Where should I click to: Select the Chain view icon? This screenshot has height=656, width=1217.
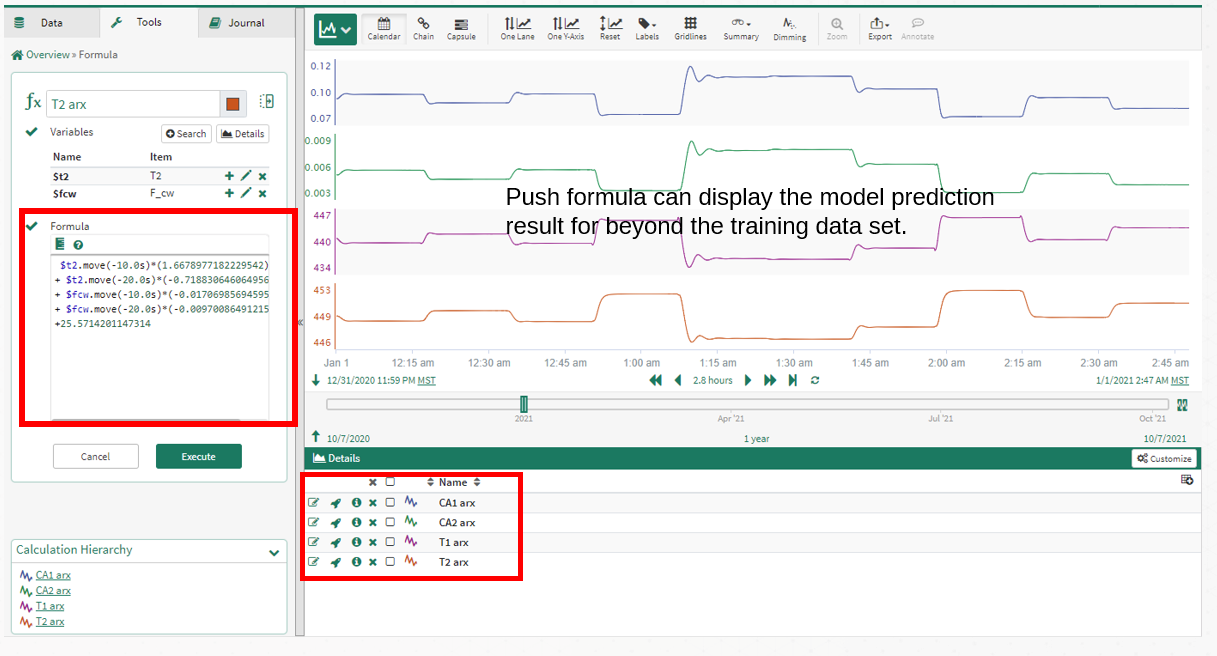[423, 28]
